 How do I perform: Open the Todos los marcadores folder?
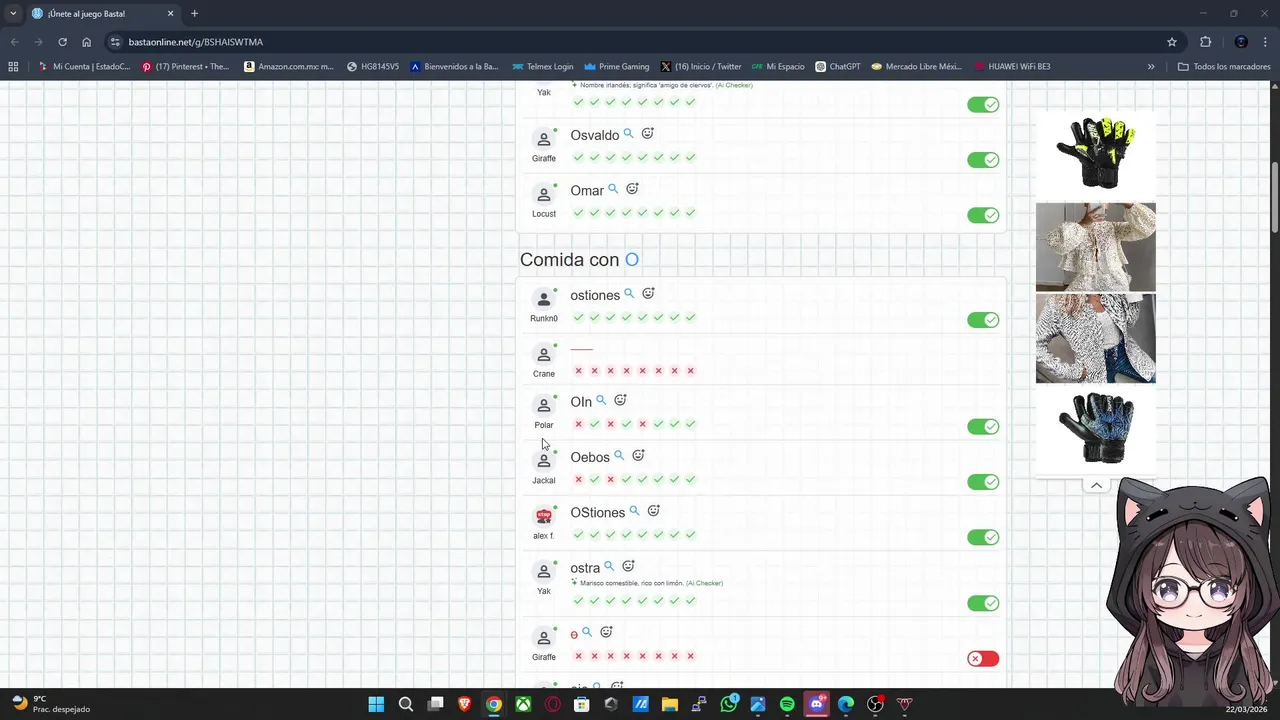point(1224,67)
